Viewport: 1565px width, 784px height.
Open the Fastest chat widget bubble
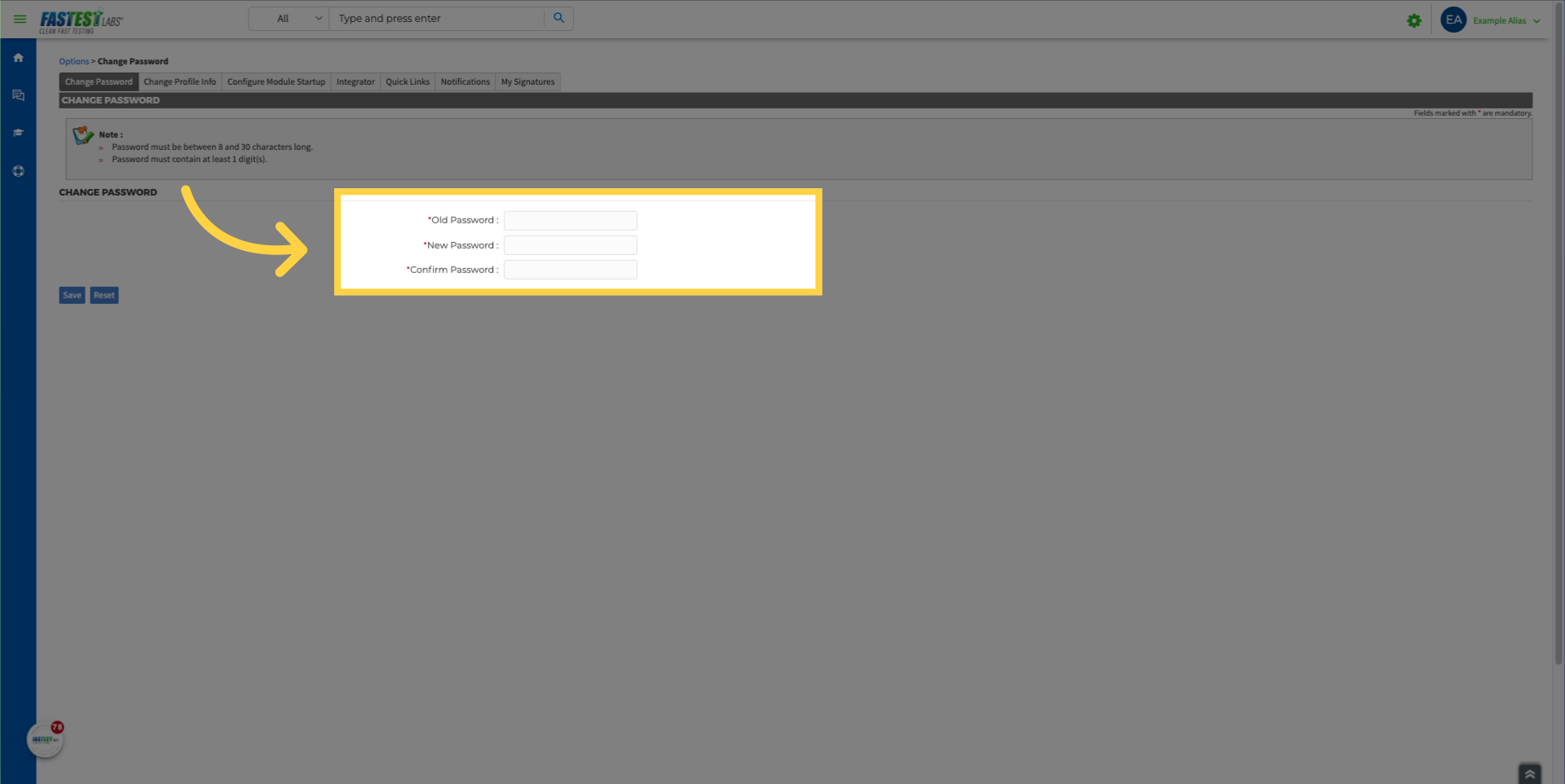[x=45, y=739]
